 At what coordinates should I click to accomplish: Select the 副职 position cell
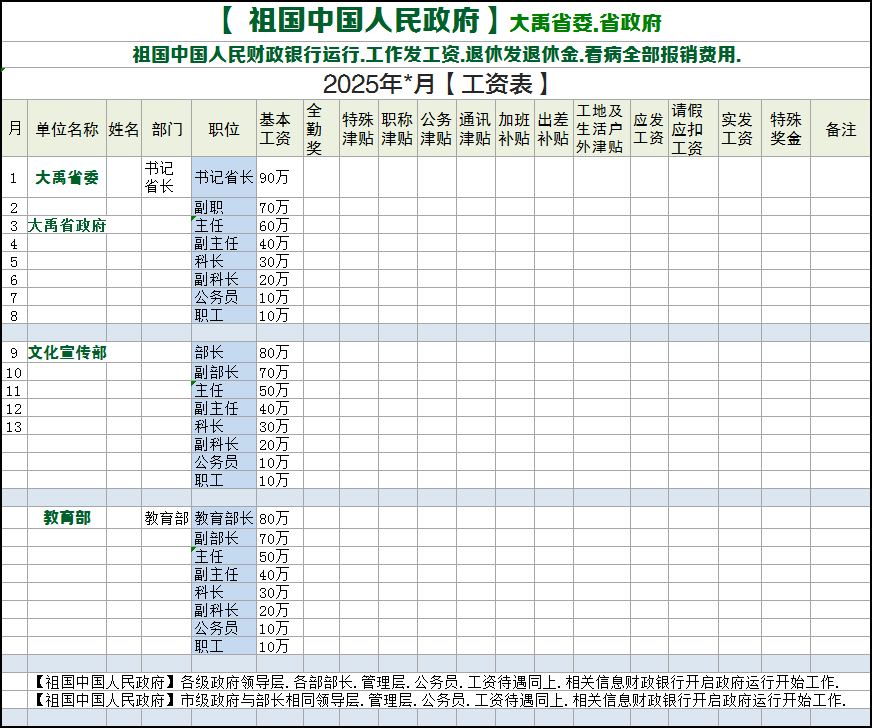(224, 208)
